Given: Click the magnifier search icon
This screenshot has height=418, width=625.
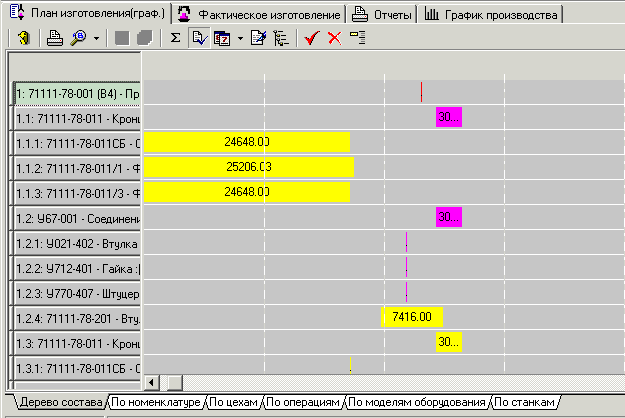Looking at the screenshot, I should point(76,38).
